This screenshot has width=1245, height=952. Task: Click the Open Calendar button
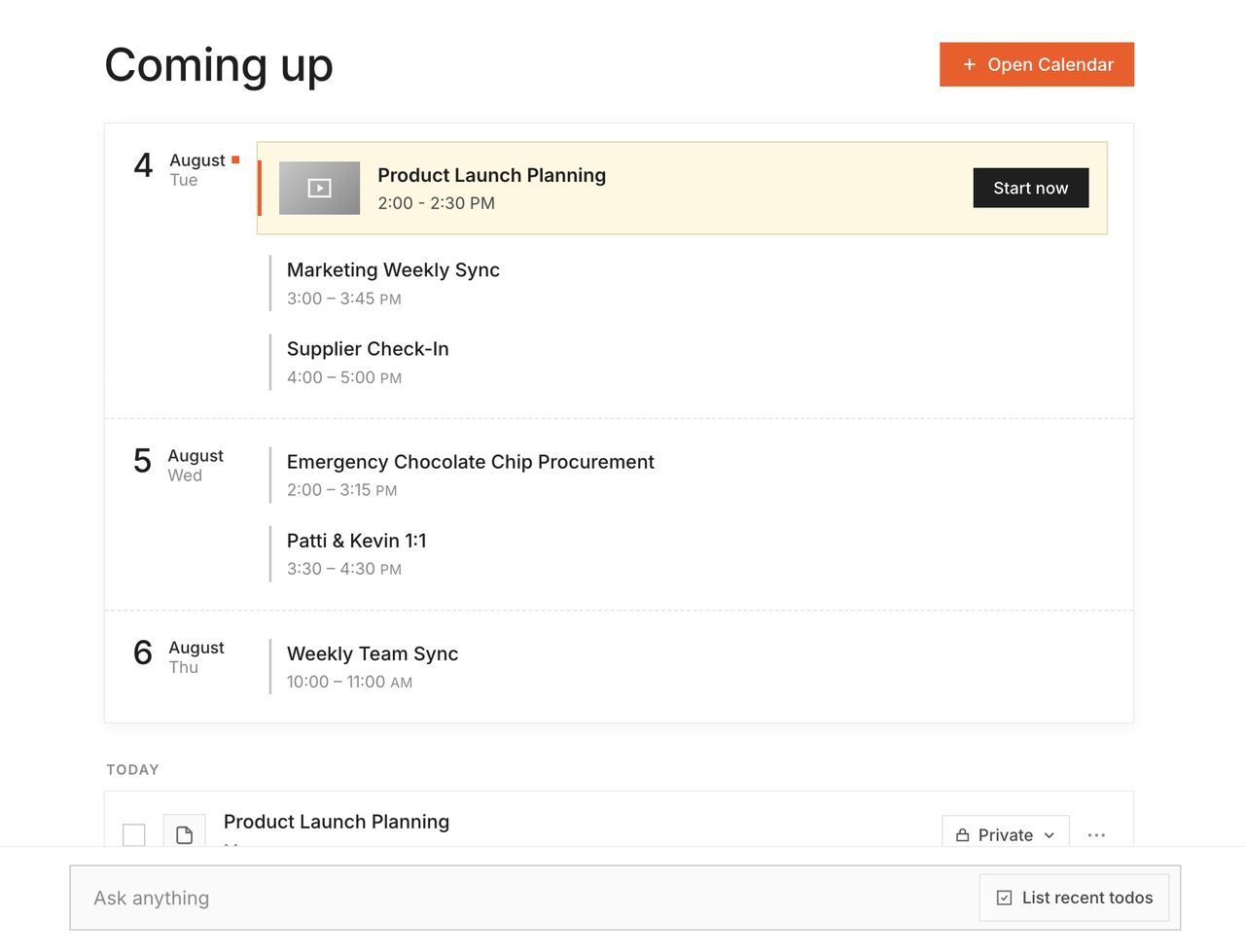coord(1037,64)
